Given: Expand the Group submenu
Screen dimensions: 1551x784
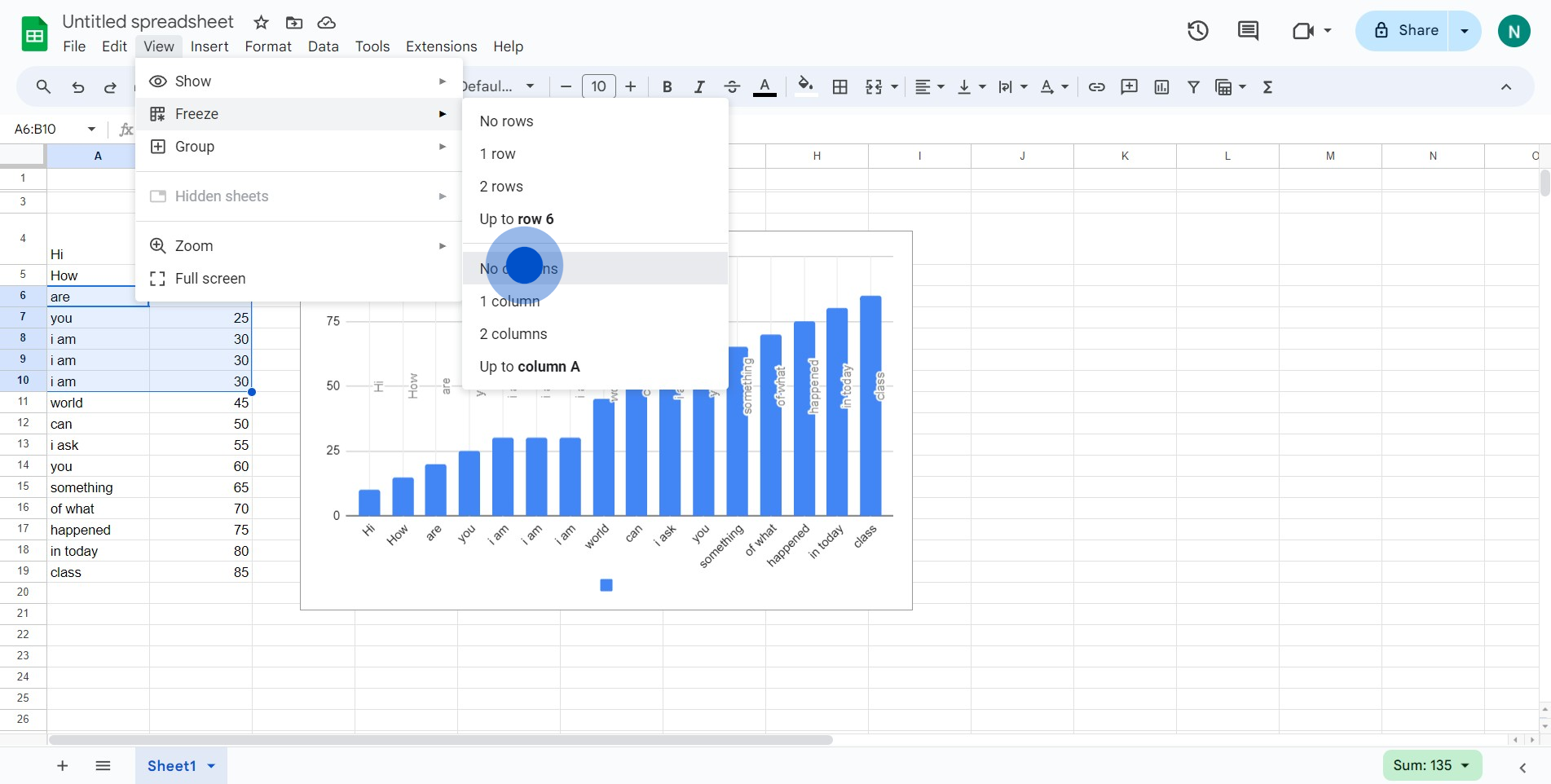Looking at the screenshot, I should click(299, 147).
